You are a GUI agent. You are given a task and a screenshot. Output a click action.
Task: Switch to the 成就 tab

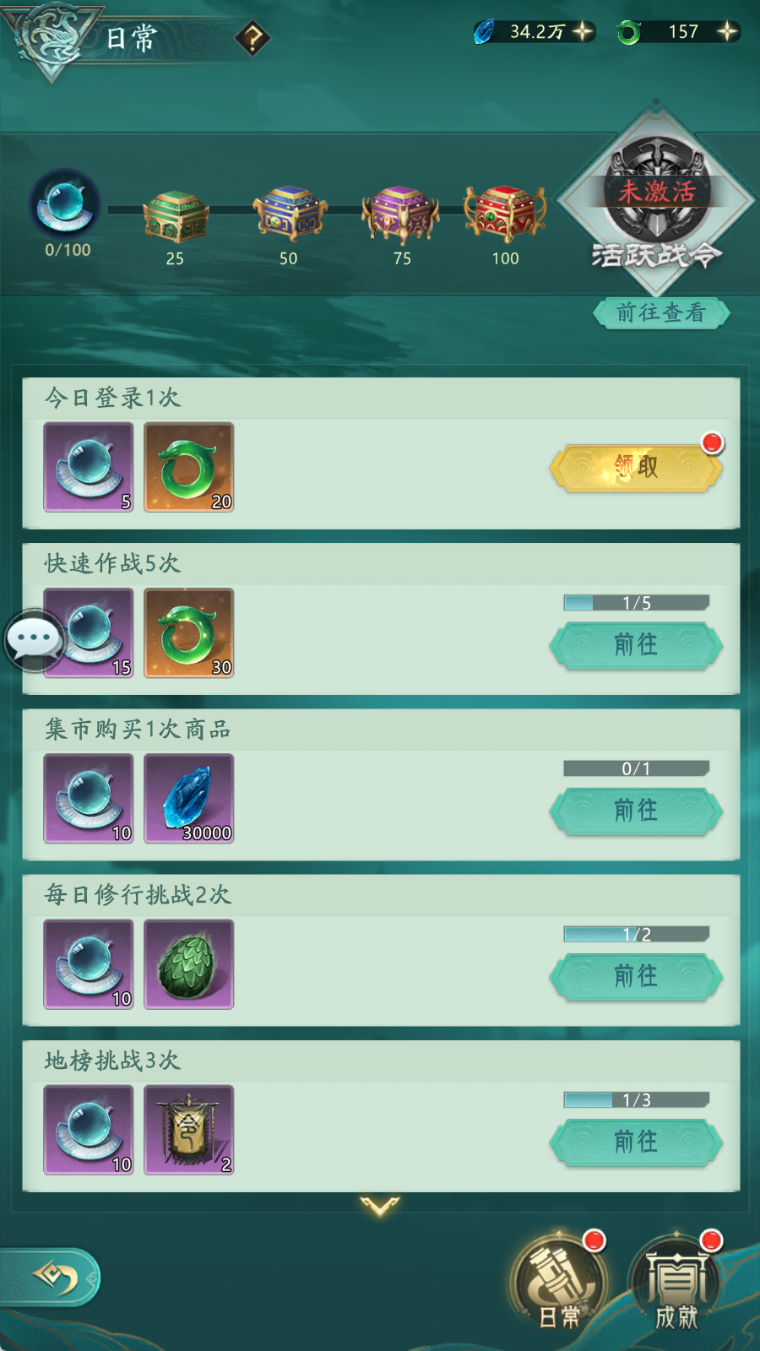tap(676, 1285)
